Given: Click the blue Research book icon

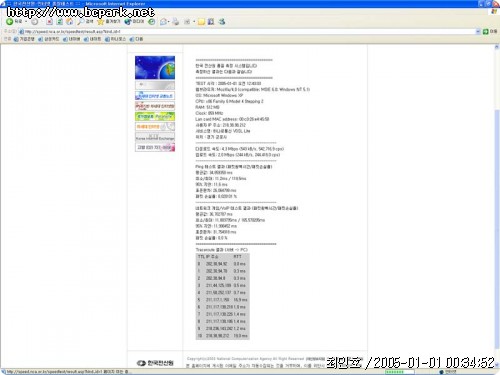Looking at the screenshot, I should [211, 22].
